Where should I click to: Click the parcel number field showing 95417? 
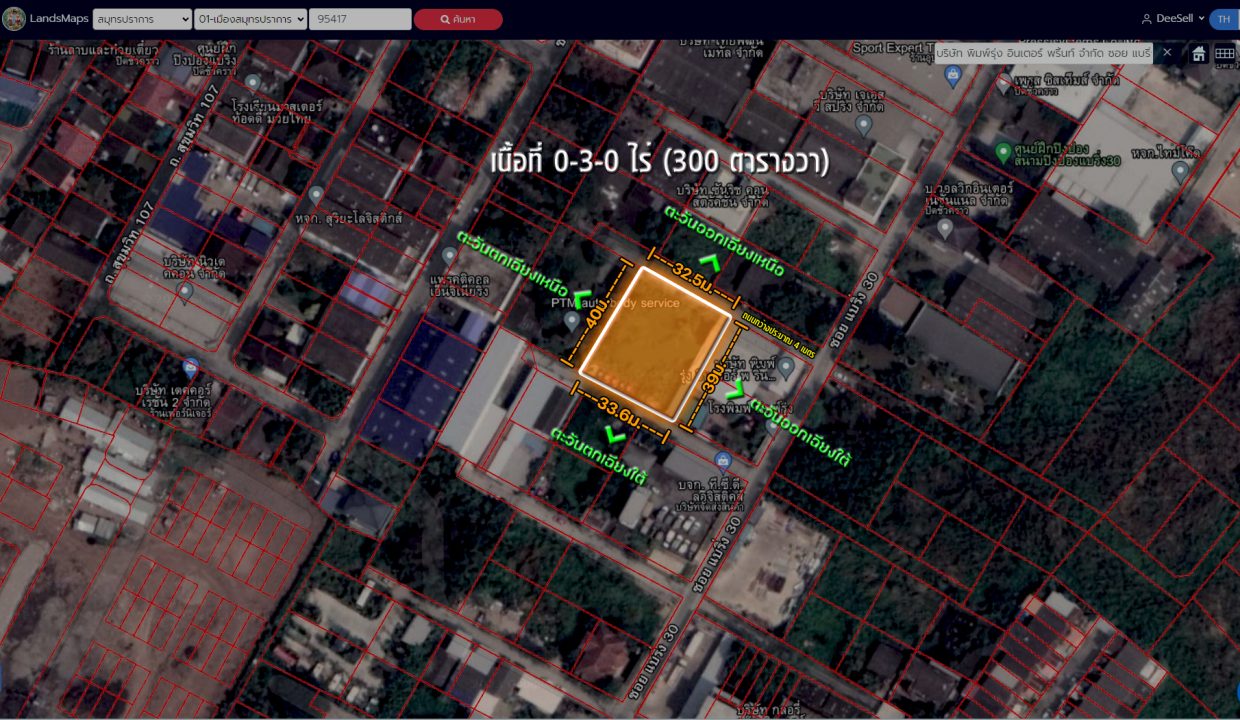click(x=359, y=19)
